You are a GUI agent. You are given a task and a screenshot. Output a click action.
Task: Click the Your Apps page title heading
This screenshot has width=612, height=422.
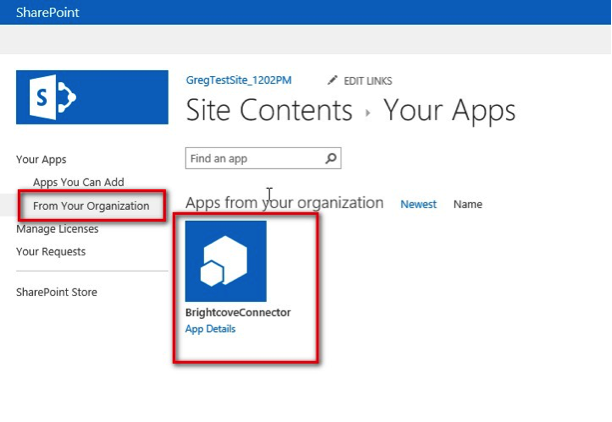(x=449, y=110)
